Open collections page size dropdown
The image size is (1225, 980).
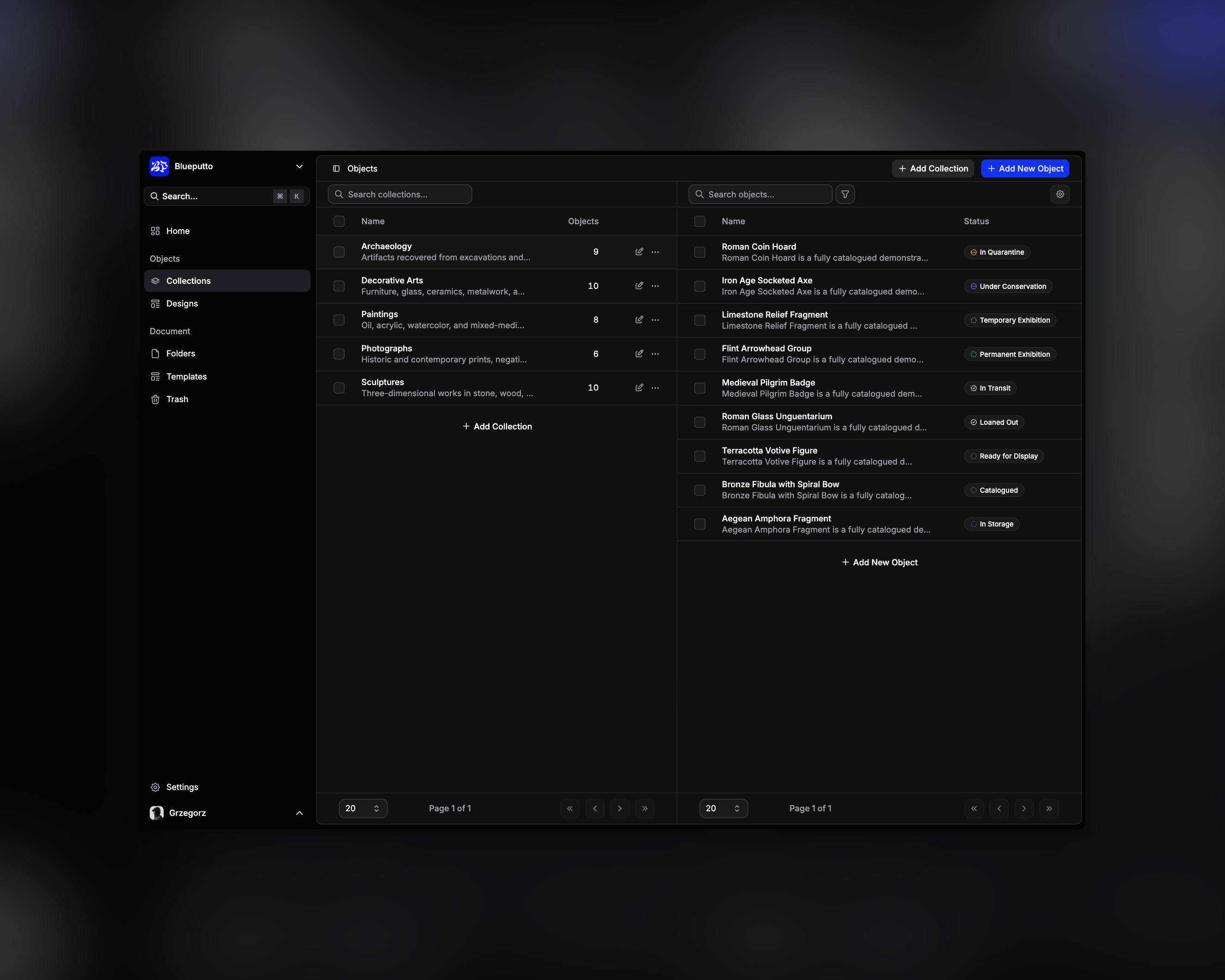(x=363, y=808)
